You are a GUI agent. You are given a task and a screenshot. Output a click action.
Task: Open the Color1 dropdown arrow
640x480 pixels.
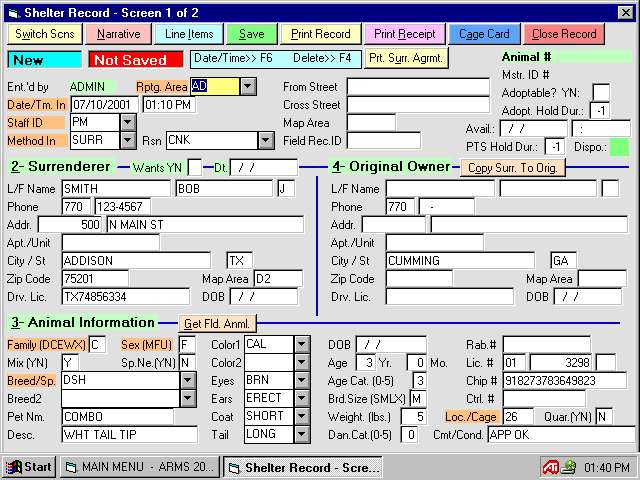click(x=302, y=344)
